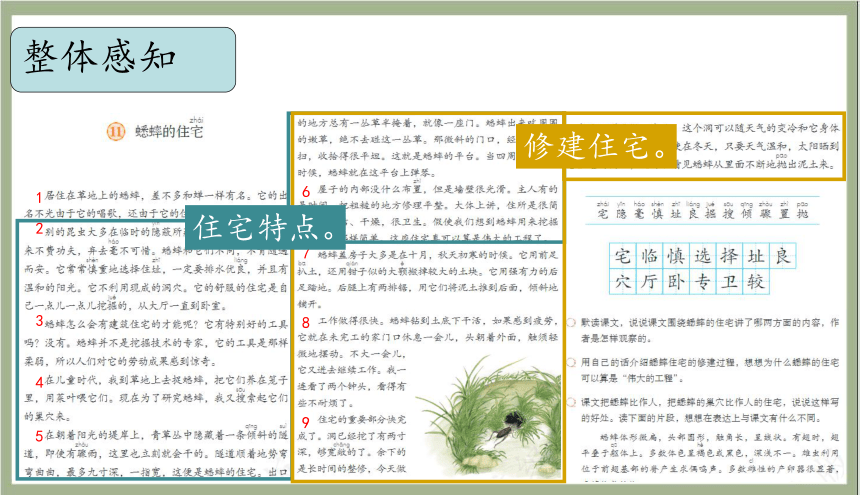860x495 pixels.
Task: Select the 较 cell in the writing grid
Action: tap(756, 282)
